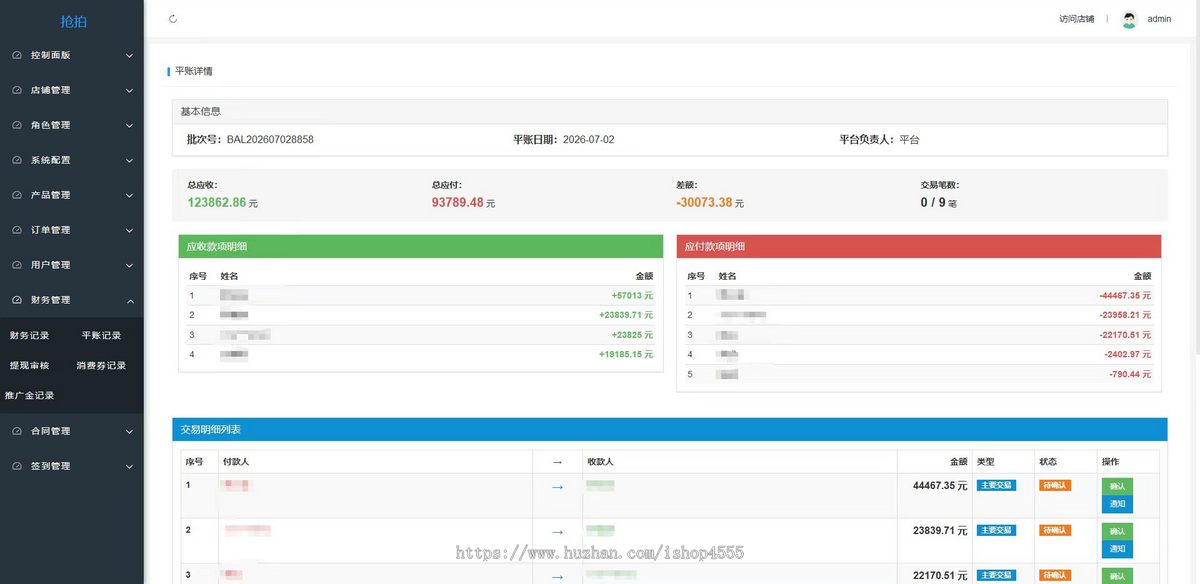This screenshot has height=584, width=1200.
Task: Expand the 控制面板 menu chevron
Action: pos(129,56)
